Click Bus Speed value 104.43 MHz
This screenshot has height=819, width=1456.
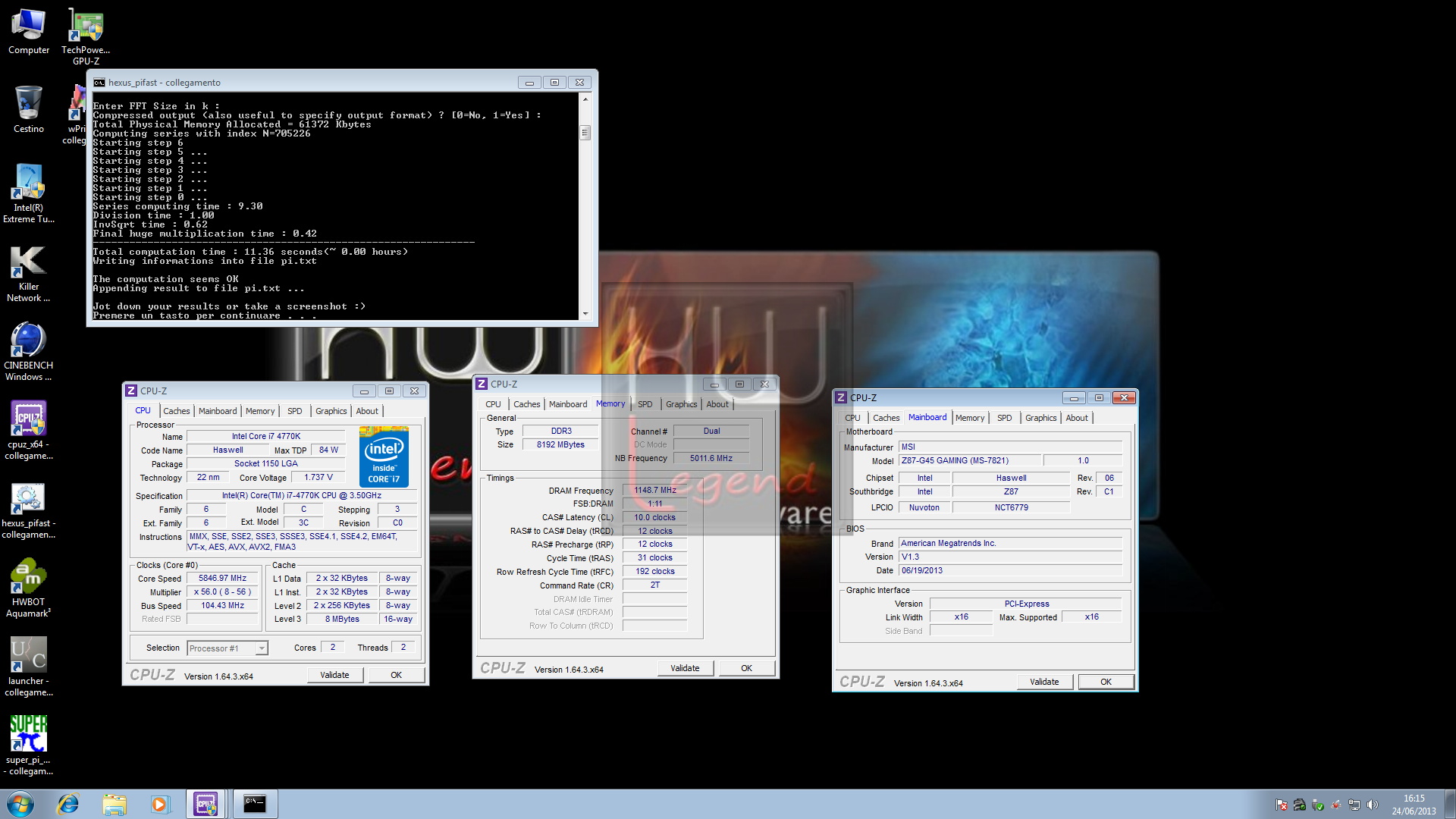(x=223, y=606)
